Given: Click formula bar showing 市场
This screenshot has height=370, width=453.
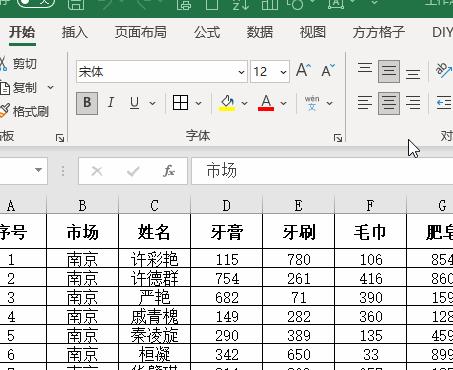Looking at the screenshot, I should coord(322,171).
